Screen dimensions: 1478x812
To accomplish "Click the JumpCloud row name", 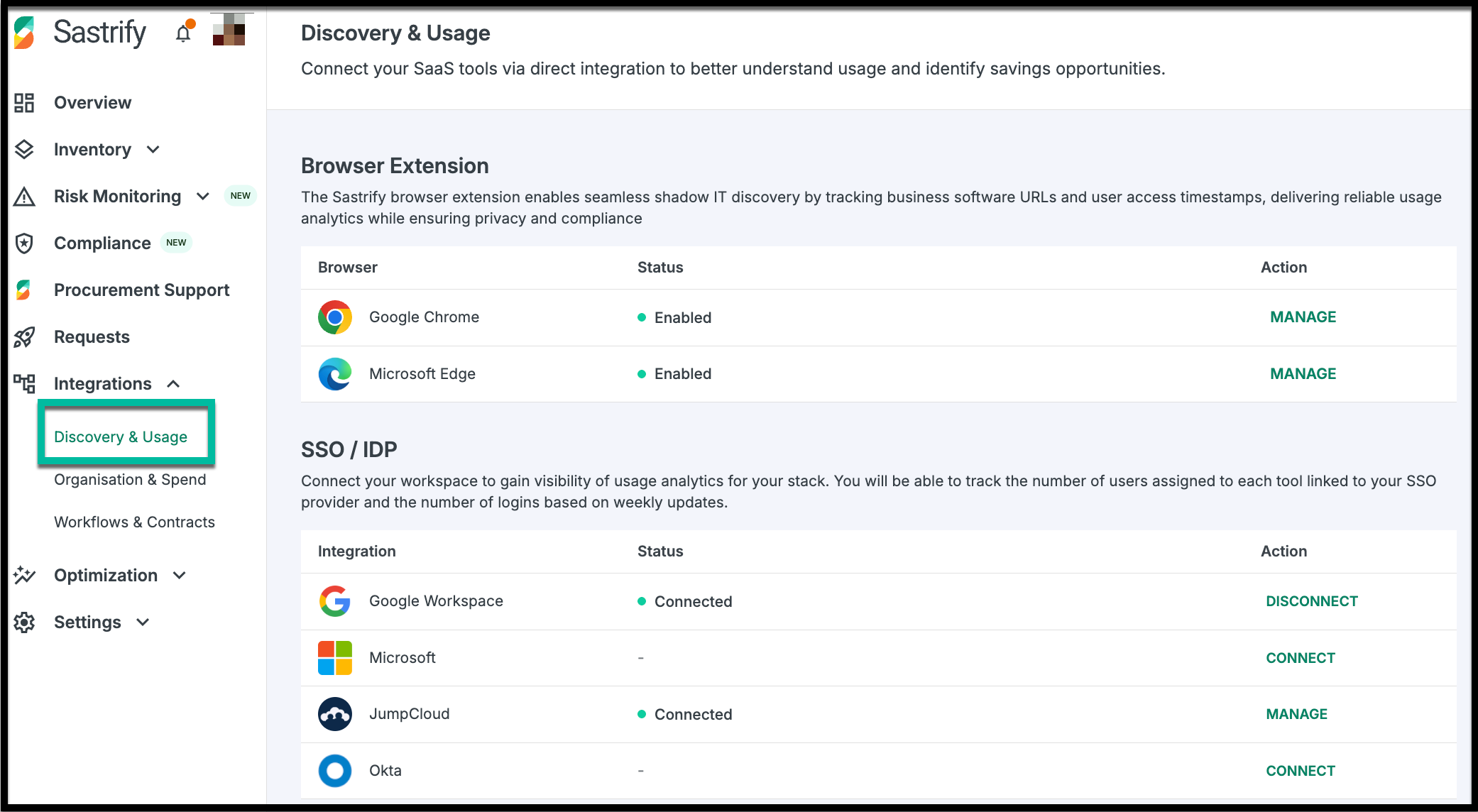I will pyautogui.click(x=409, y=714).
